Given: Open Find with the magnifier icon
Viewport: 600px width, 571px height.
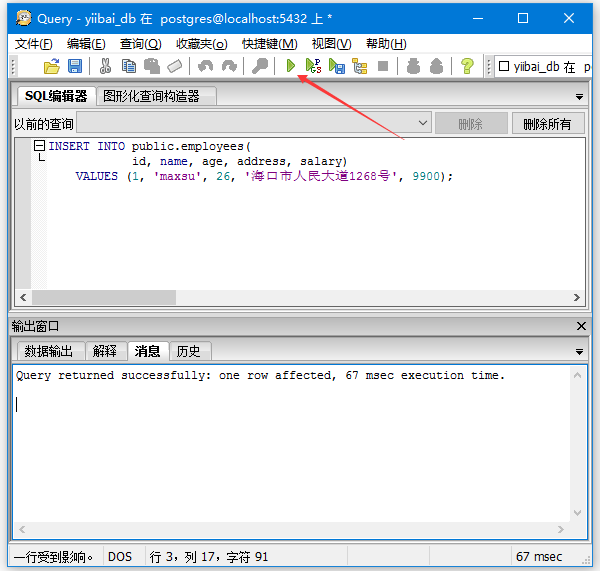Looking at the screenshot, I should [260, 66].
